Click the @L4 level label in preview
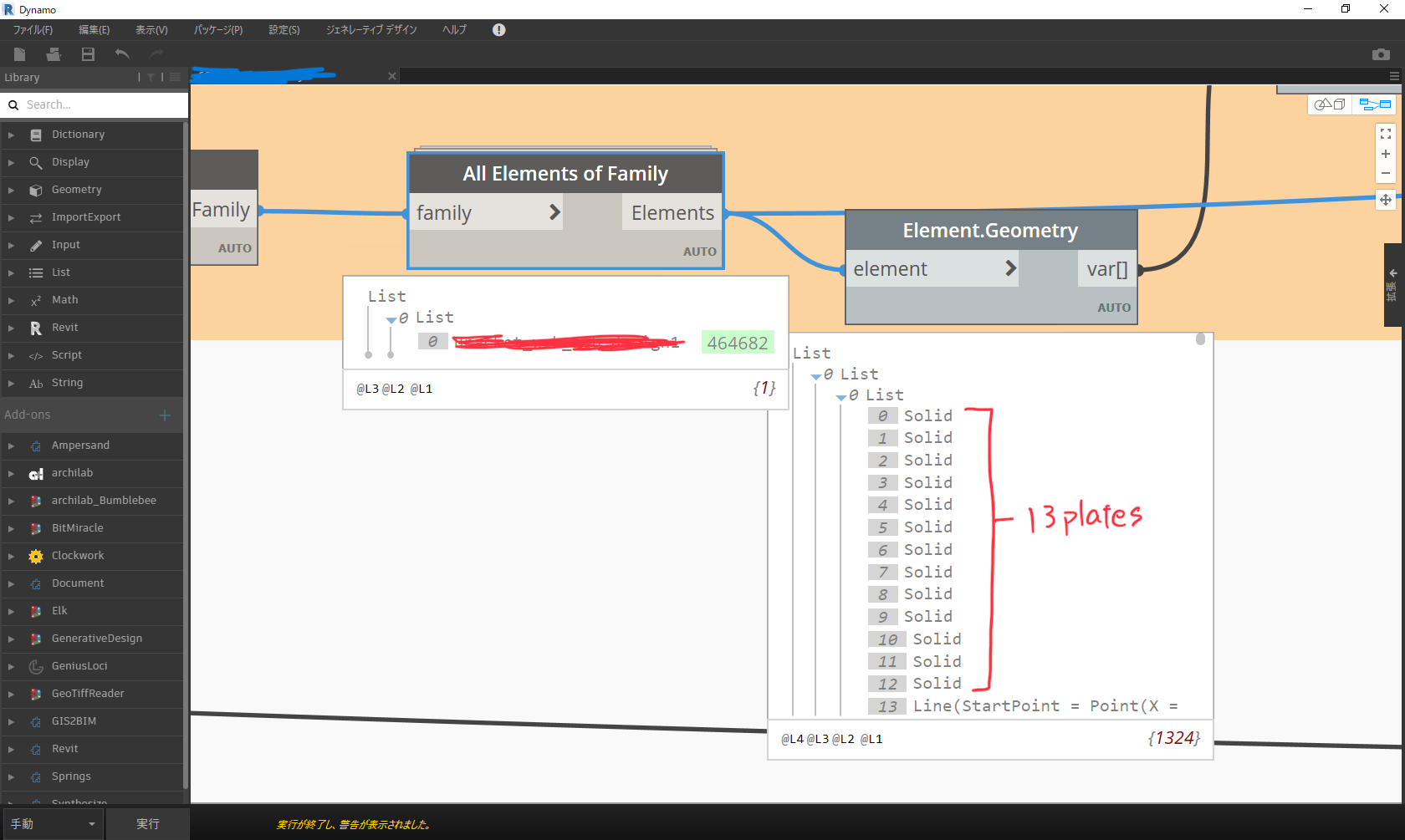Viewport: 1405px width, 840px height. (x=792, y=739)
